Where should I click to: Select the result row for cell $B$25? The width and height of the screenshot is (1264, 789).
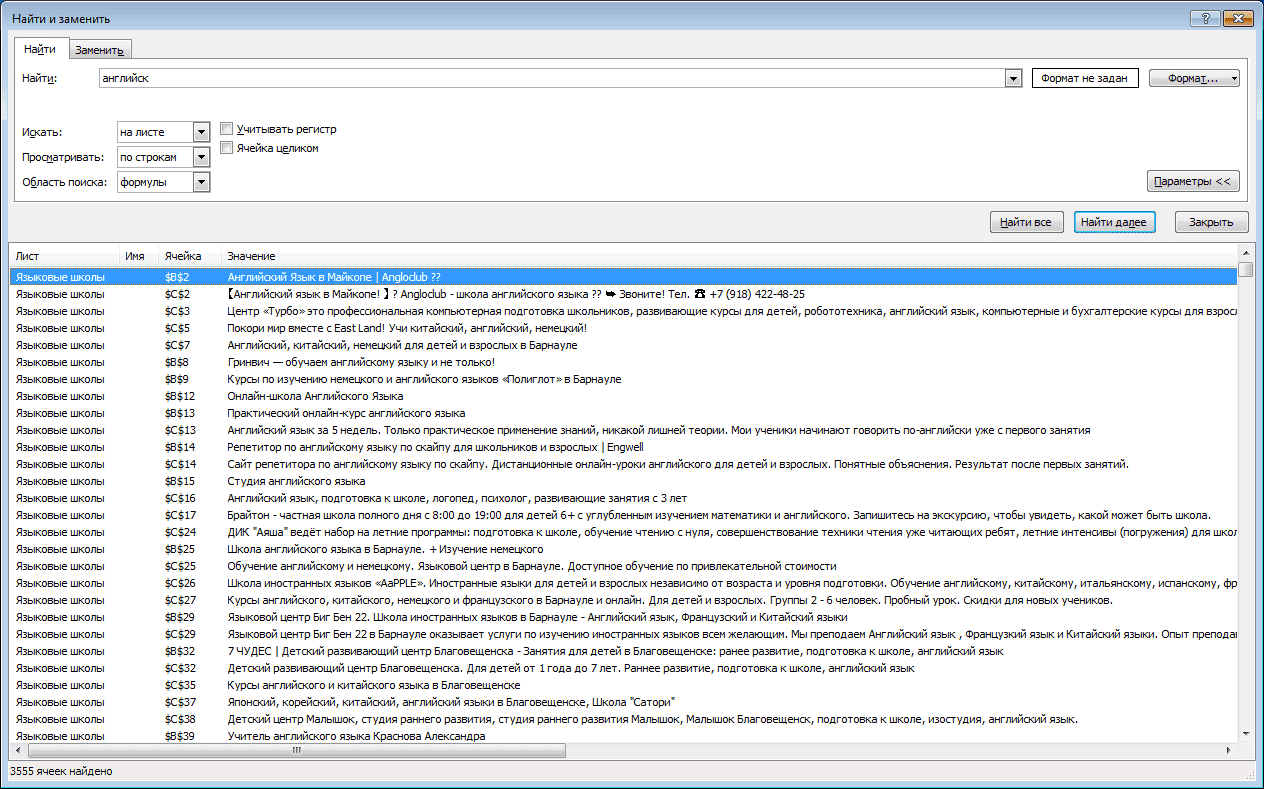click(623, 549)
